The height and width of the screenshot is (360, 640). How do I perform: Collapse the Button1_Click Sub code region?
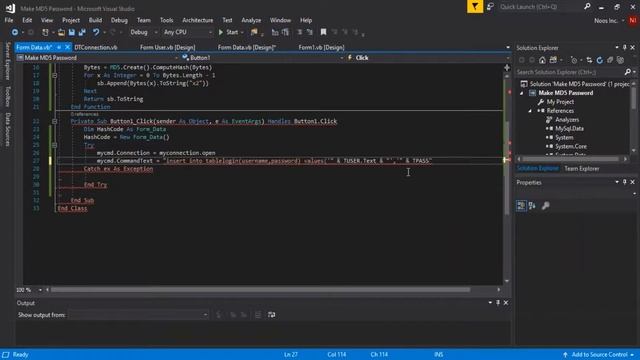pyautogui.click(x=54, y=121)
